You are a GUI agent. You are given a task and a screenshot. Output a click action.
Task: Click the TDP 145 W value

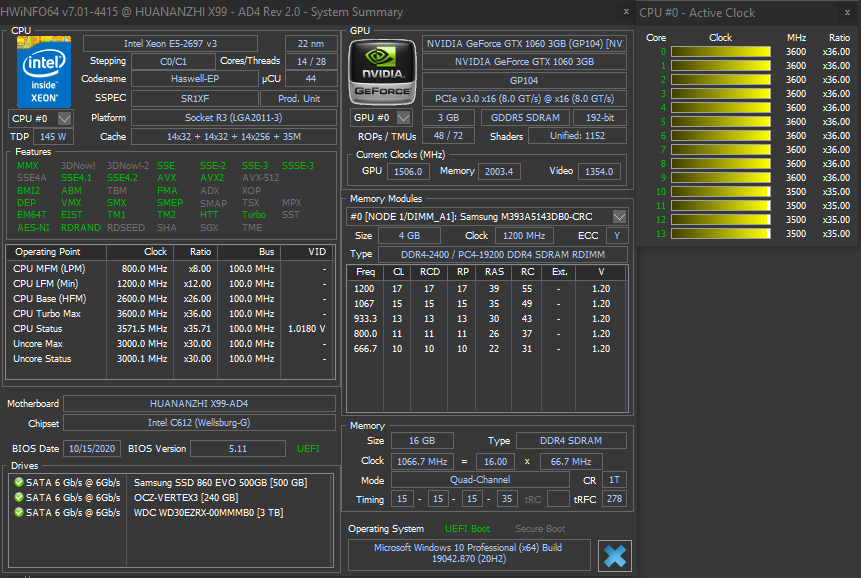coord(53,136)
